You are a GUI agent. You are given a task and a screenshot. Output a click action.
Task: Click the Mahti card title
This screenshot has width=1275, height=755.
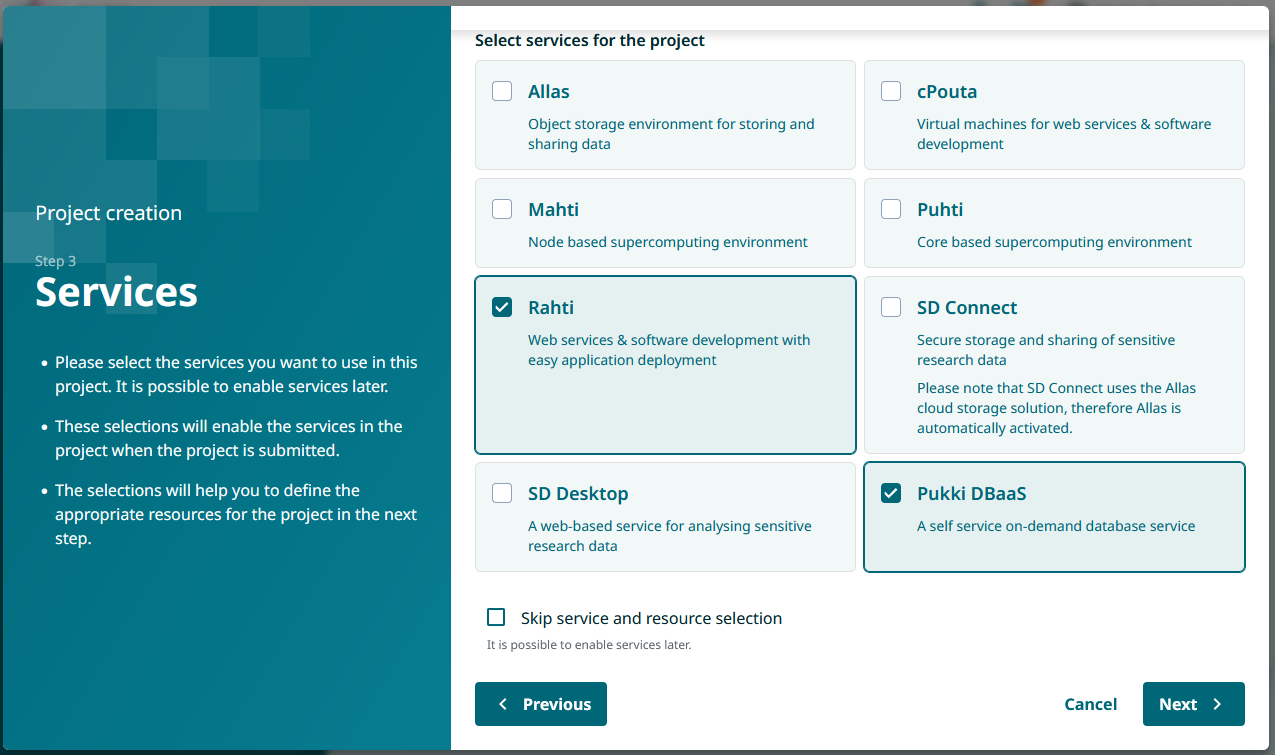click(554, 209)
